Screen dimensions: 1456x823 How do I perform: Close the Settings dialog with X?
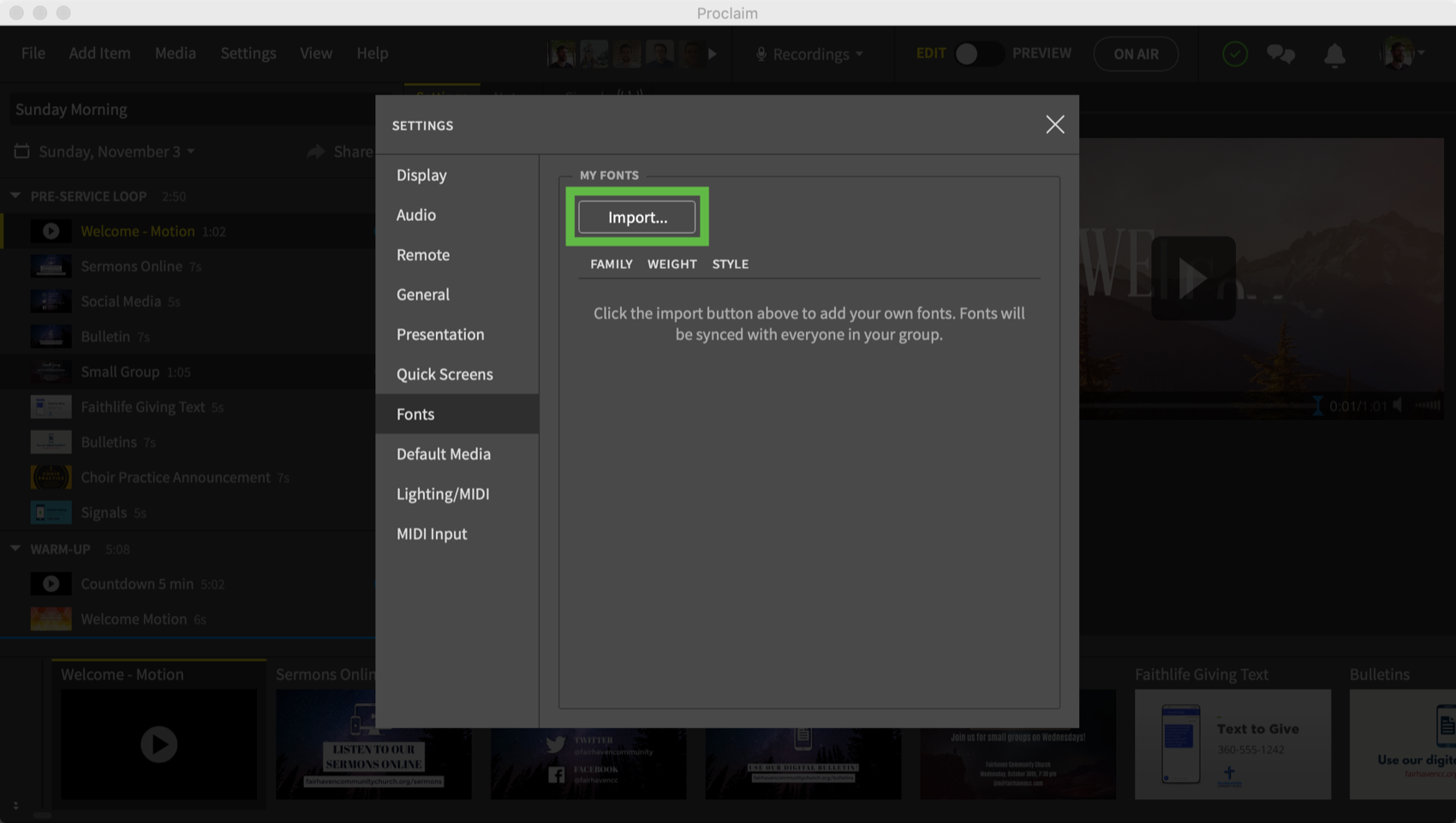[x=1054, y=125]
